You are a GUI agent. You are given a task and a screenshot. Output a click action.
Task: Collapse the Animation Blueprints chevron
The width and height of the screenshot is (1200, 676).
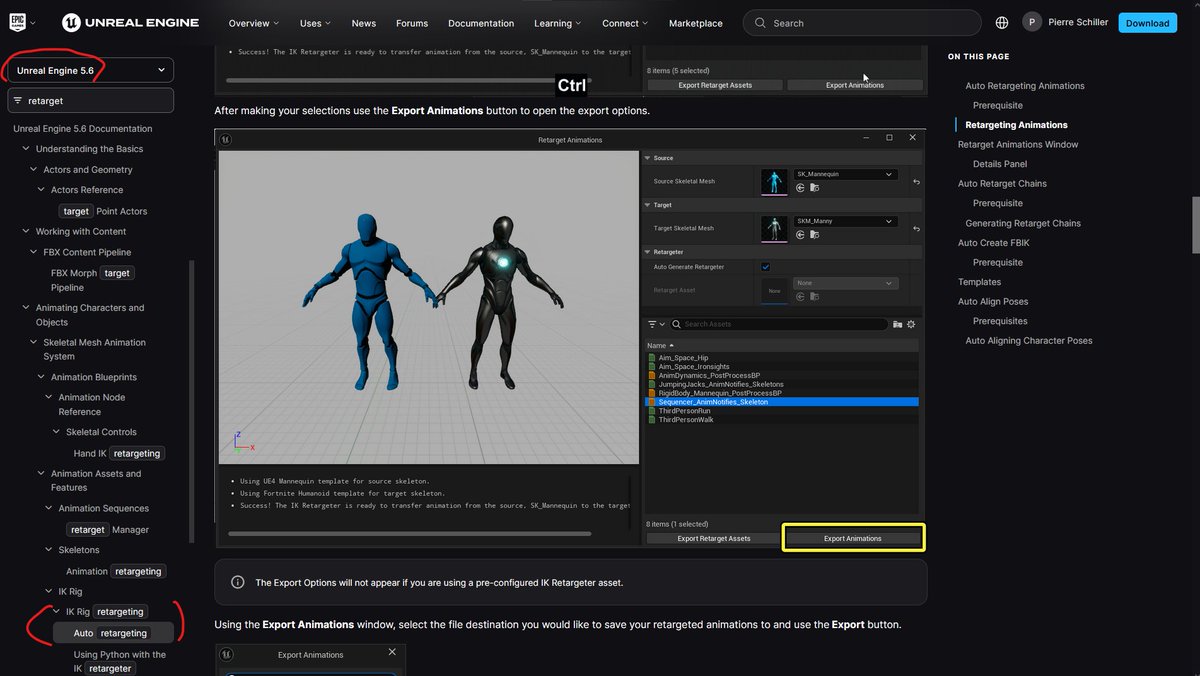tap(41, 377)
